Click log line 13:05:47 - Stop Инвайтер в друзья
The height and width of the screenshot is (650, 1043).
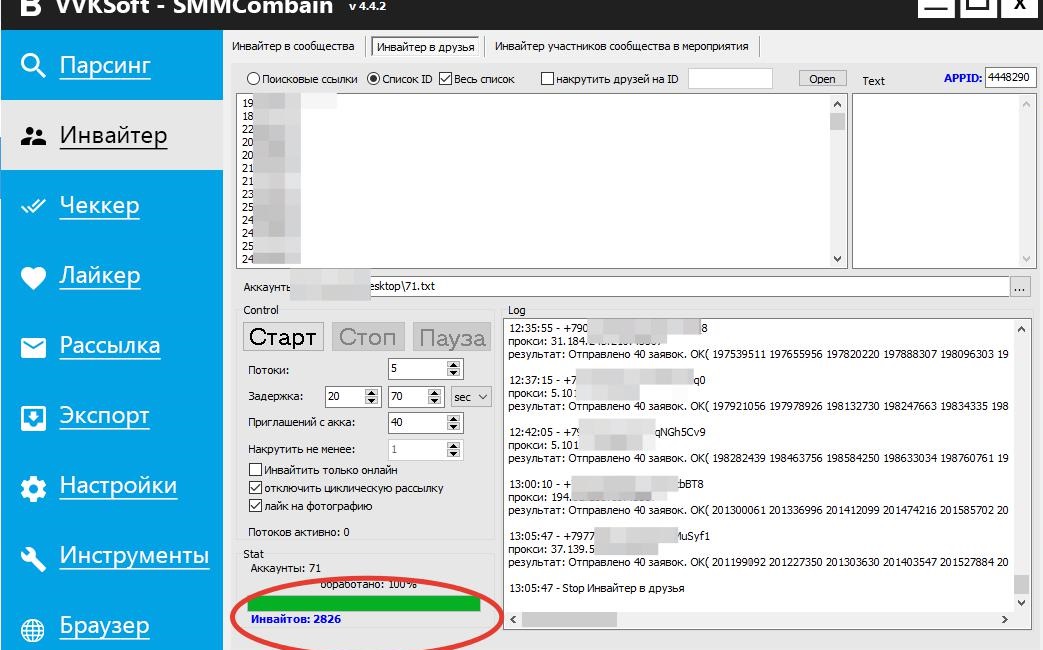[x=597, y=588]
